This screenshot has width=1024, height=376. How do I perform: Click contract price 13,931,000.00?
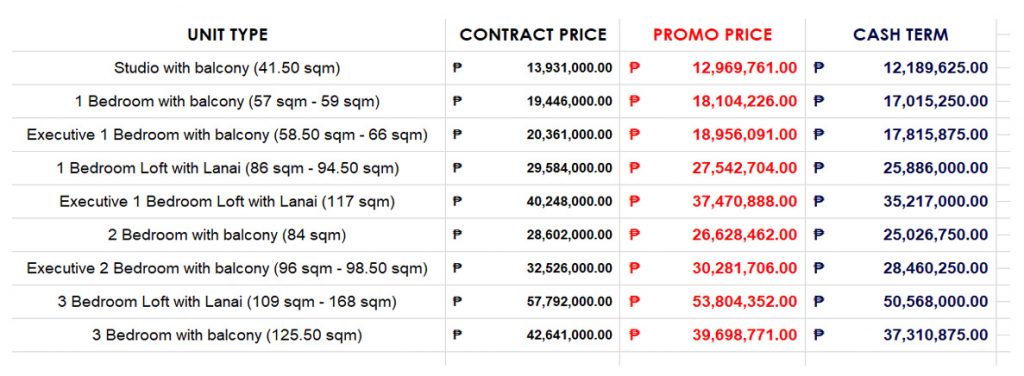[x=569, y=68]
